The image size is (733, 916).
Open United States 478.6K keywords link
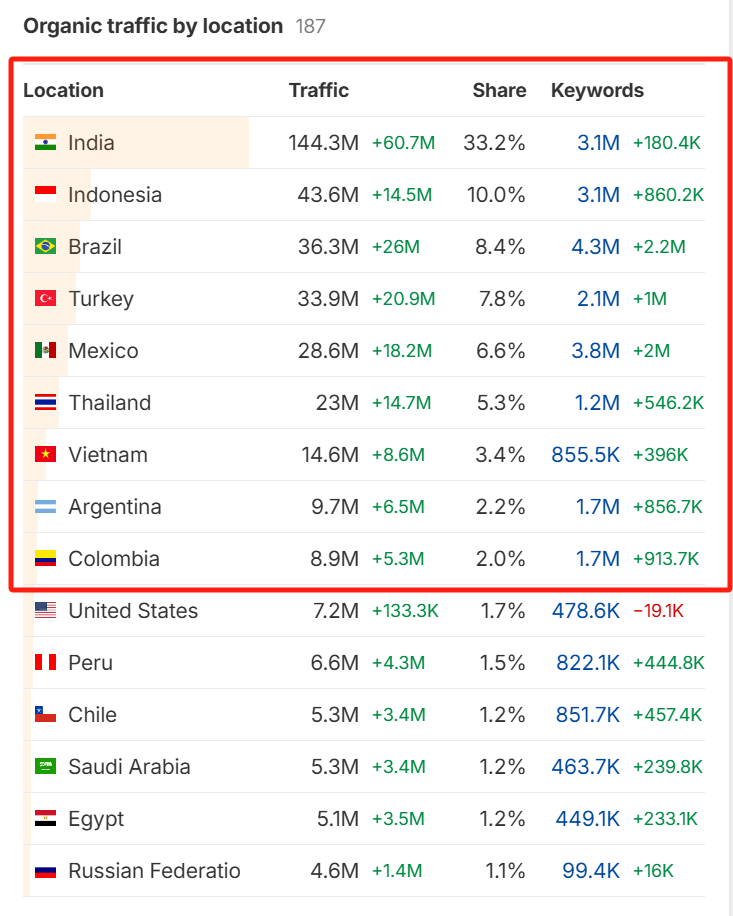[585, 611]
